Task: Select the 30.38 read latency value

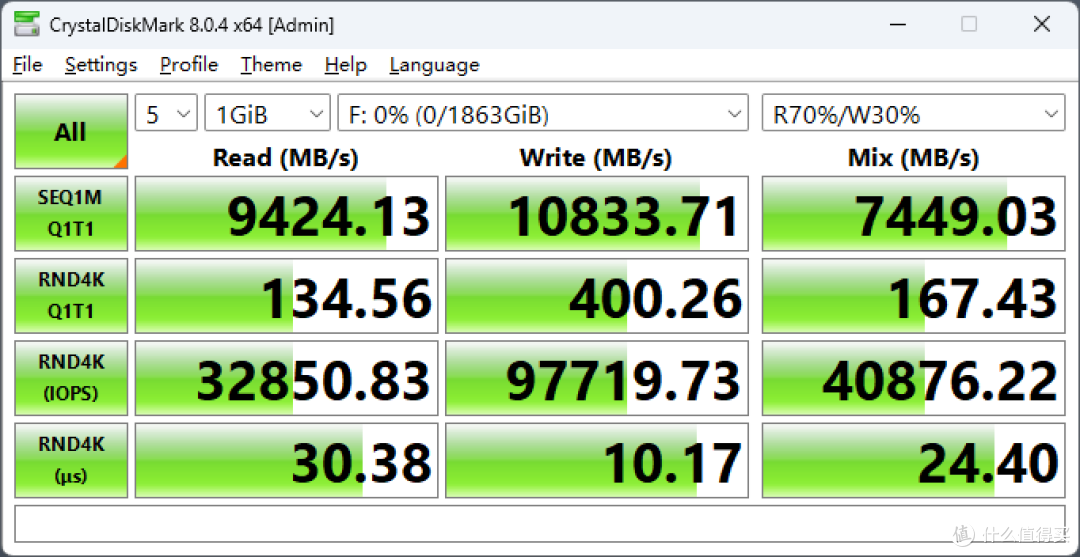Action: [x=287, y=461]
